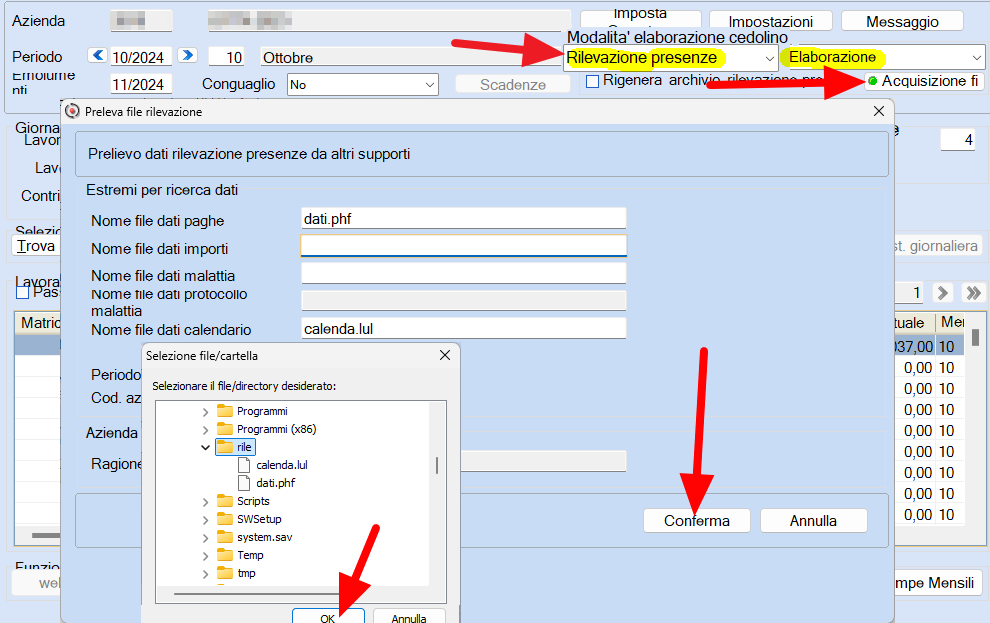Click Annulla in file selection dialog
Screen dimensions: 990x623
click(x=409, y=617)
